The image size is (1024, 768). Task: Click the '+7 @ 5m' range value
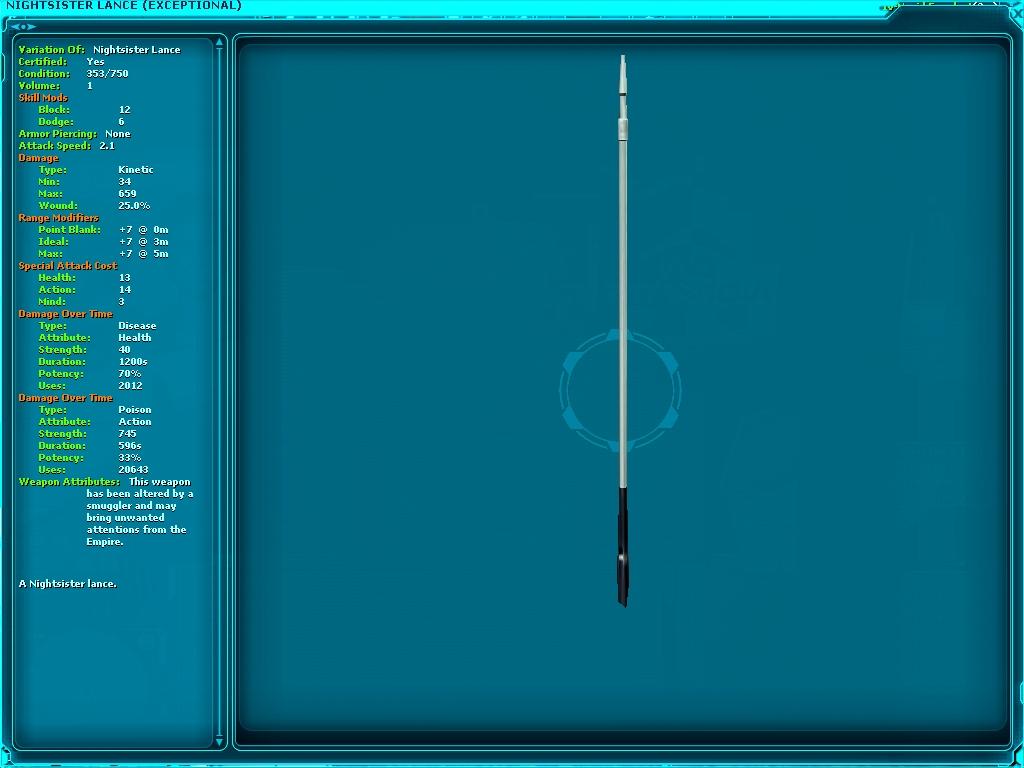pos(144,254)
